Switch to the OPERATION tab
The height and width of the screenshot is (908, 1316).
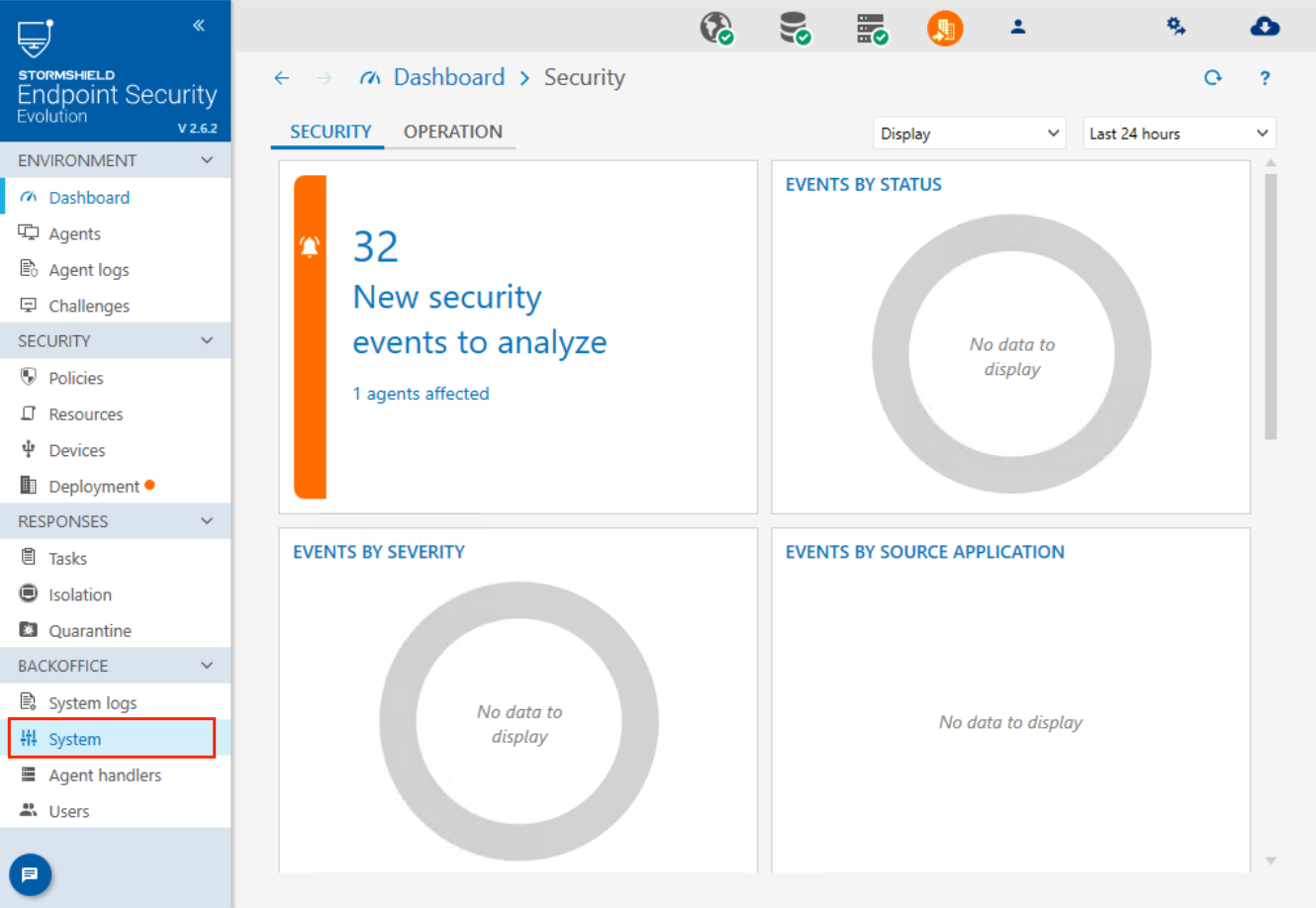[452, 132]
